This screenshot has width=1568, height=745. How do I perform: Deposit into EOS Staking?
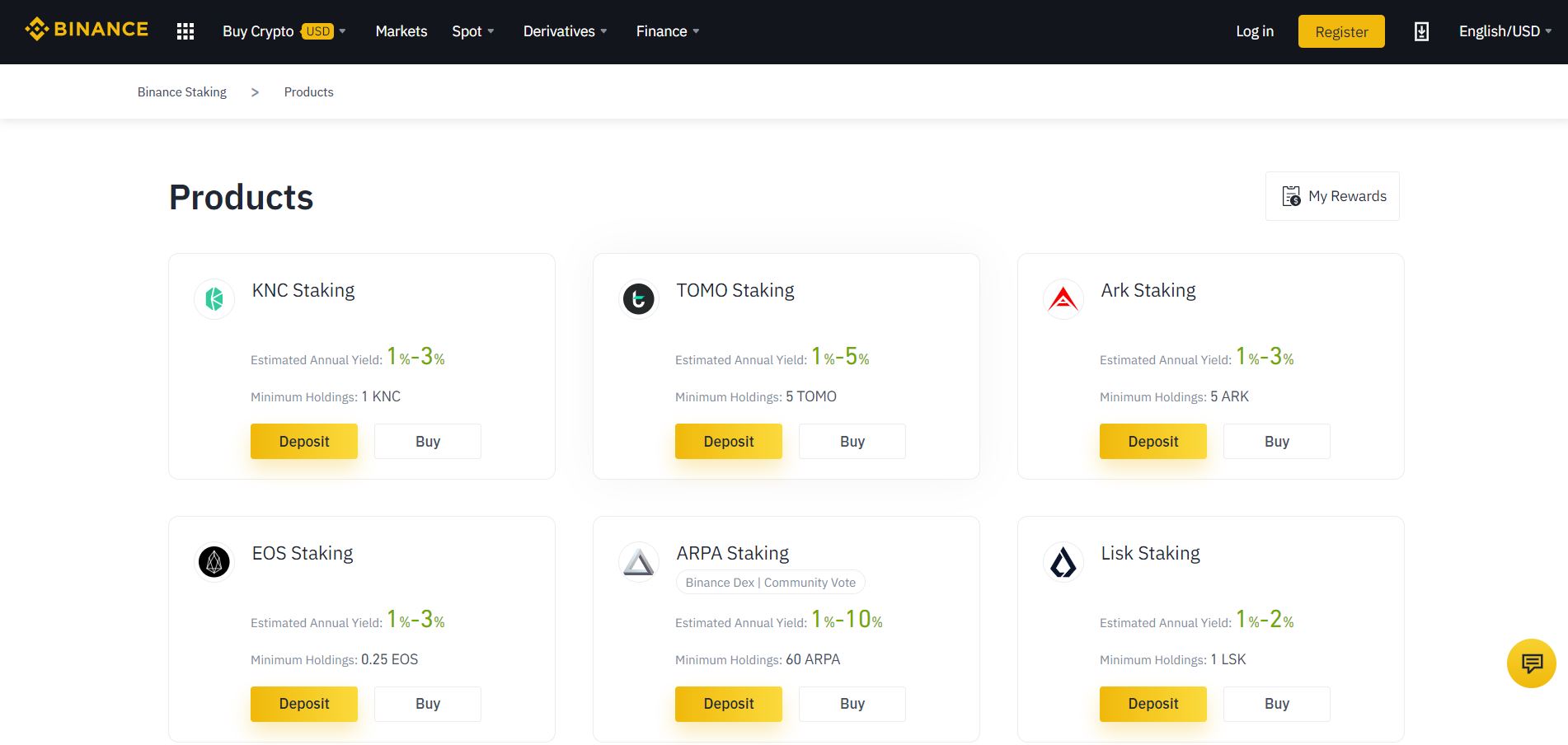click(x=304, y=704)
